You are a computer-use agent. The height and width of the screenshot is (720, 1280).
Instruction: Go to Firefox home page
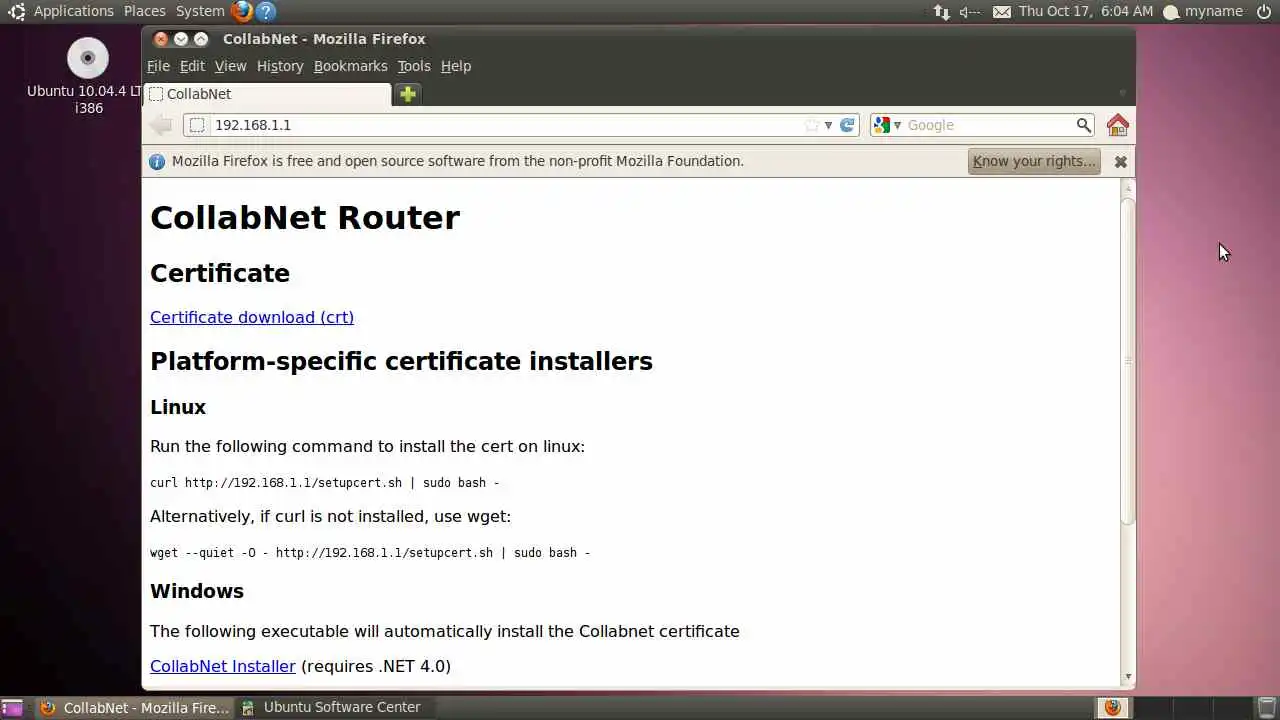[1118, 125]
